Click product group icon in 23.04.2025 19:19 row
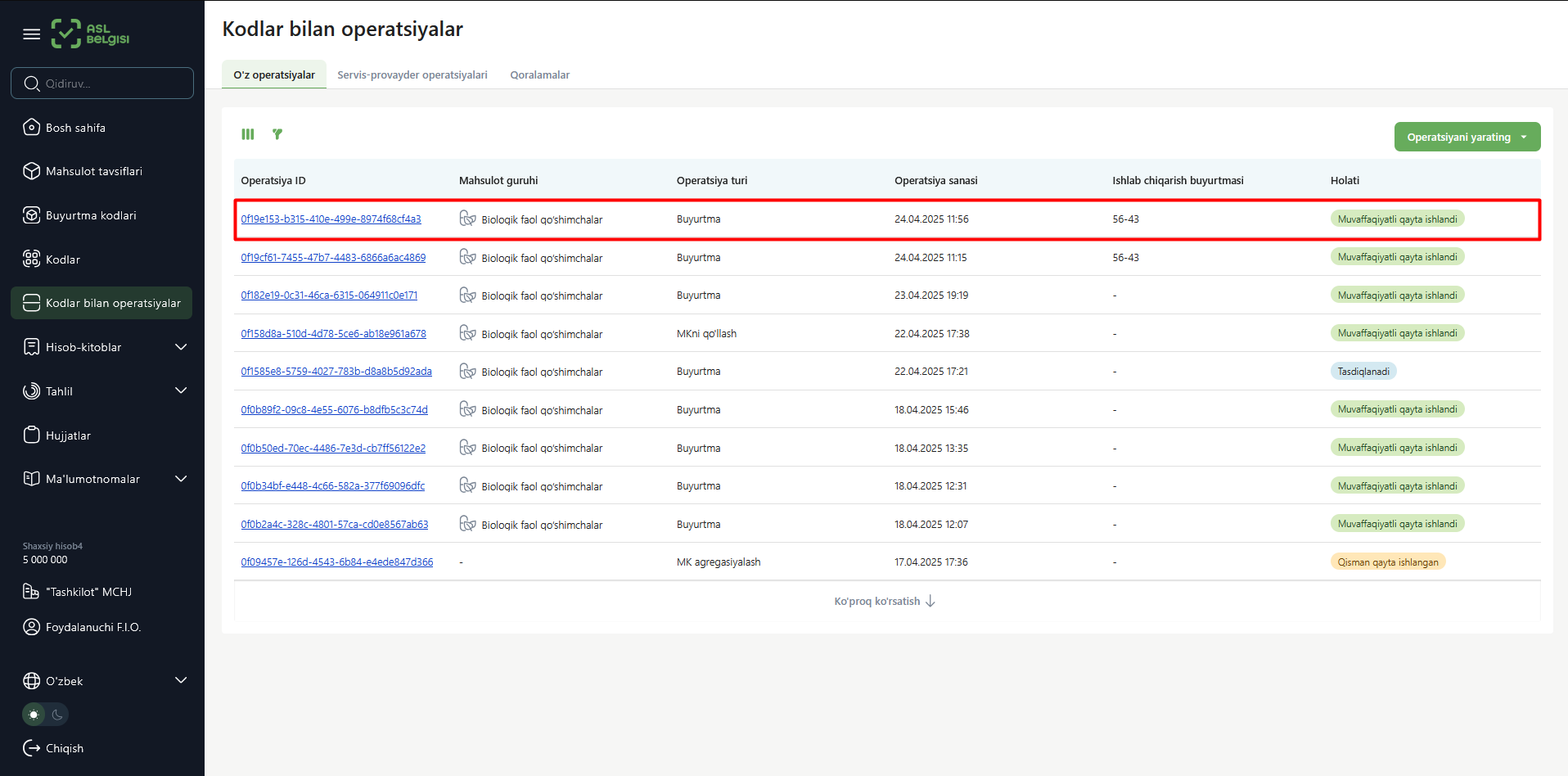Screen dimensions: 1568x776 tap(467, 296)
